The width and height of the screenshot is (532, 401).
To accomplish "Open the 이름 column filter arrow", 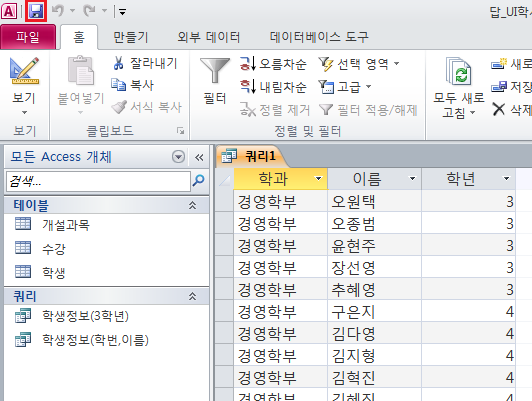I will (x=412, y=178).
